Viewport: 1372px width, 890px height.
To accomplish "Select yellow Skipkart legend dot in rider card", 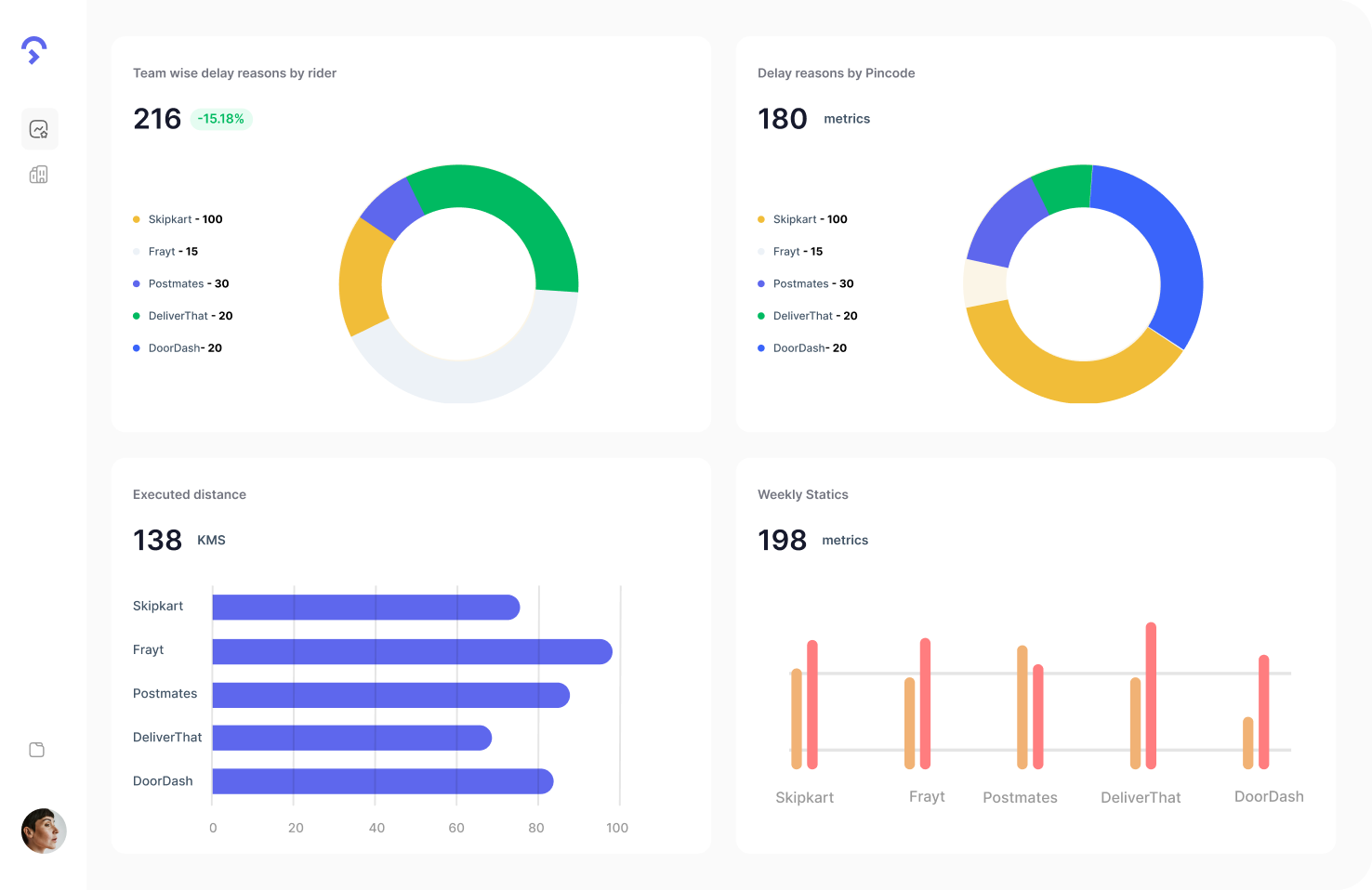I will tap(137, 219).
